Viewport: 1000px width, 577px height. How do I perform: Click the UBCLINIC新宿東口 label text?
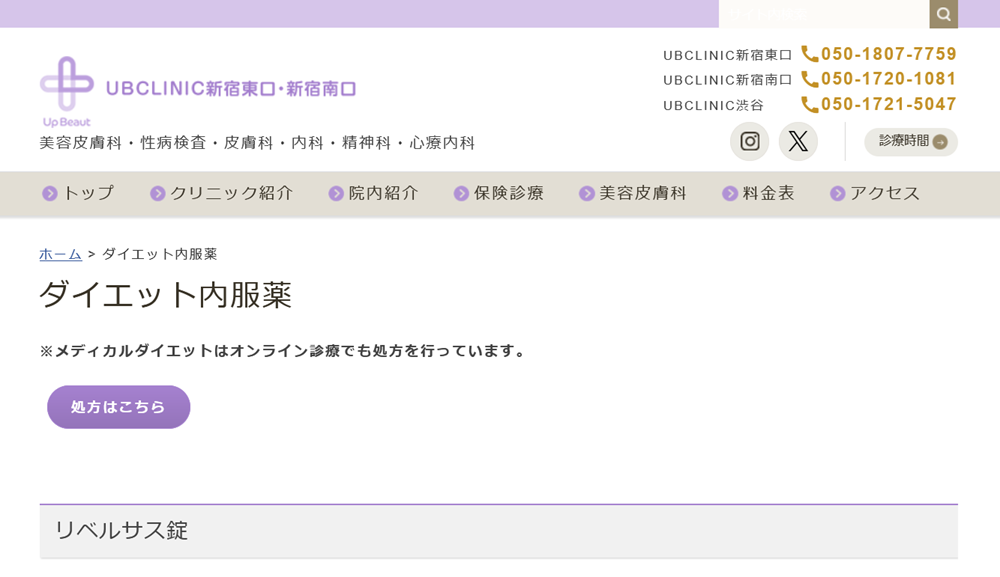click(x=727, y=55)
